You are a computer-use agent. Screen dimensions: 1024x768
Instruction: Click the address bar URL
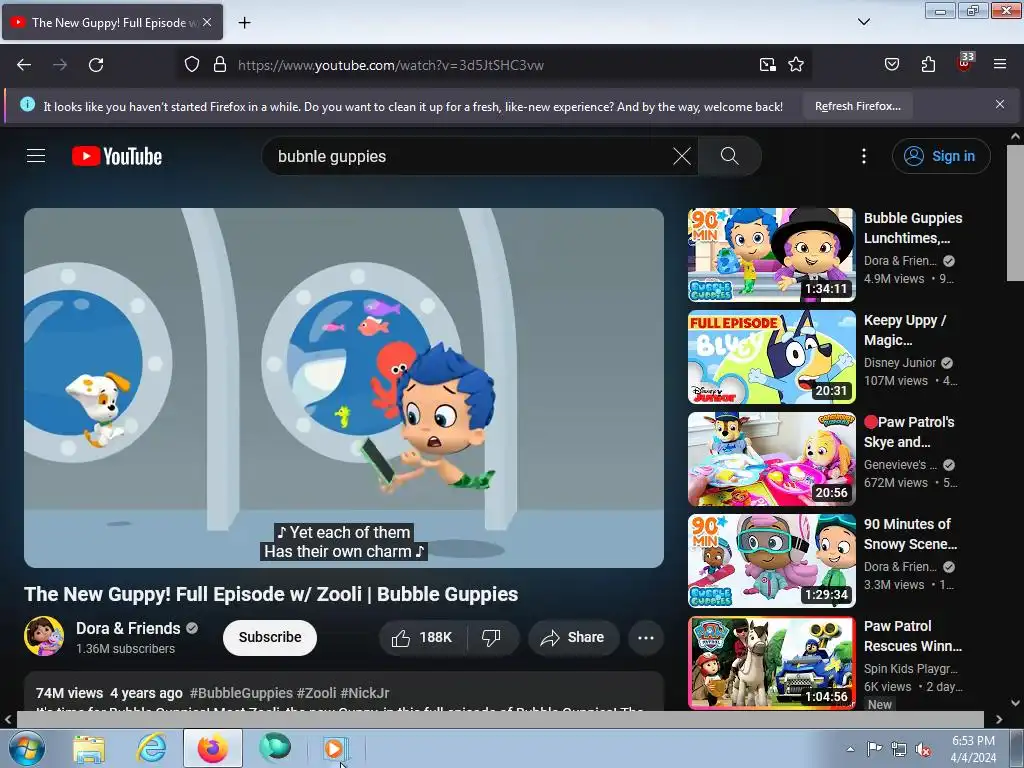point(391,65)
